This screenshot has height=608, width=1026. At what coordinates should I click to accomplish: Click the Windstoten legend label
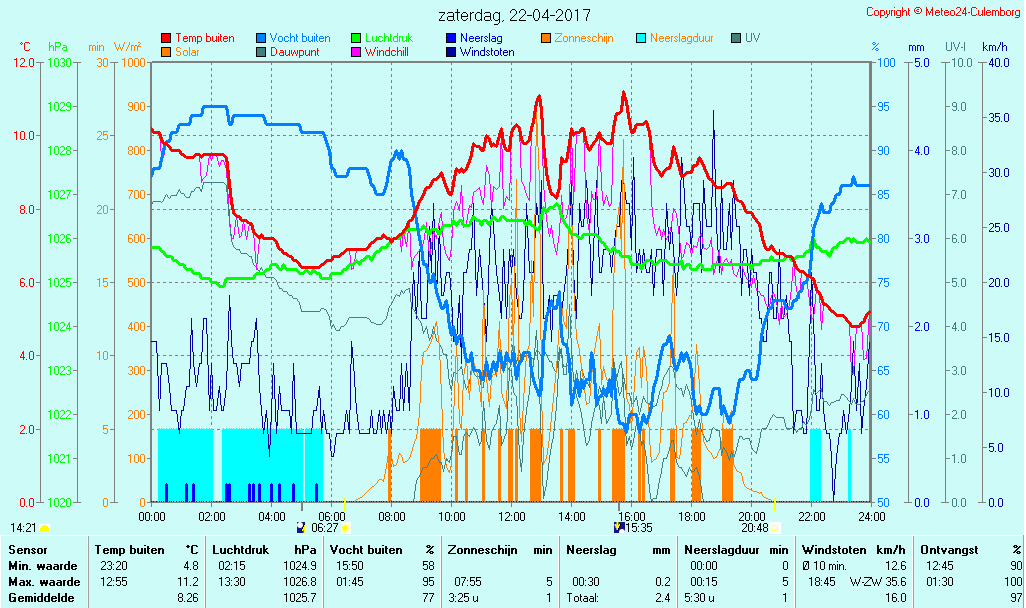click(487, 52)
